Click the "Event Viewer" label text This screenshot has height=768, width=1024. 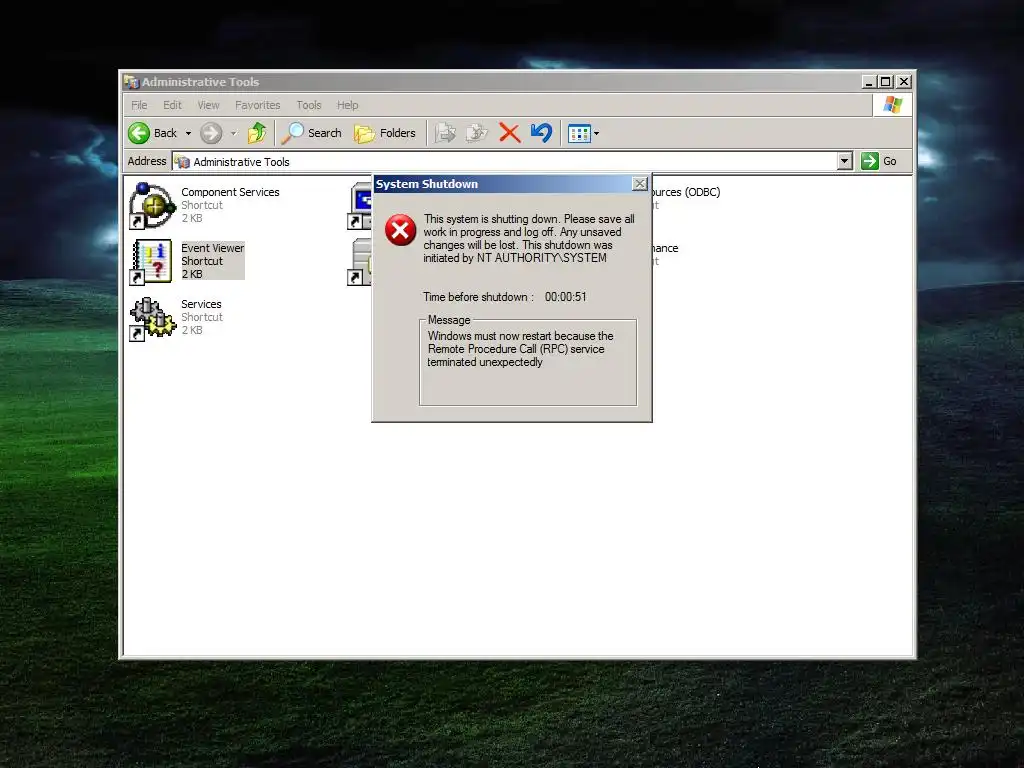pos(212,248)
